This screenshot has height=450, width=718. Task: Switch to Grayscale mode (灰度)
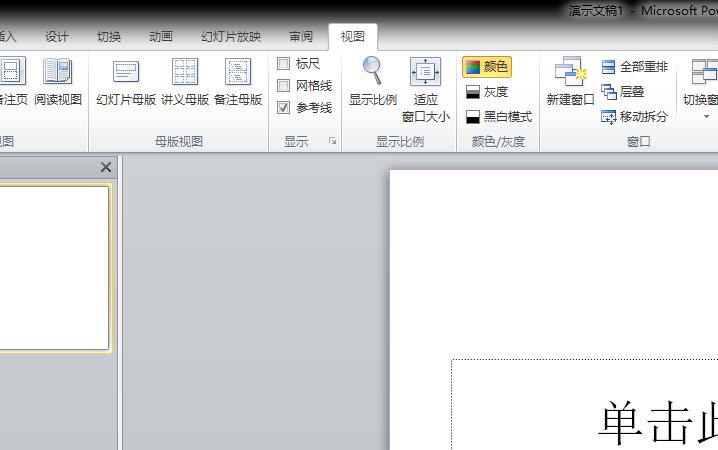pos(487,92)
